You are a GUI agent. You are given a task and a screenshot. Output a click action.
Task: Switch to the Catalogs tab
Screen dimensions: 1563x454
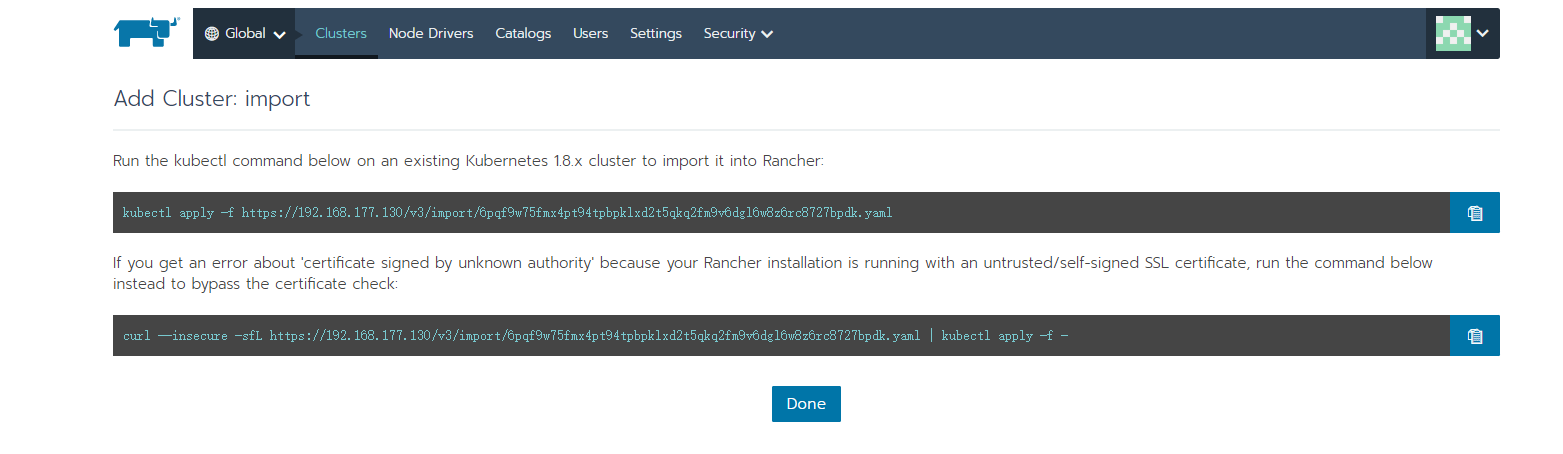point(523,33)
